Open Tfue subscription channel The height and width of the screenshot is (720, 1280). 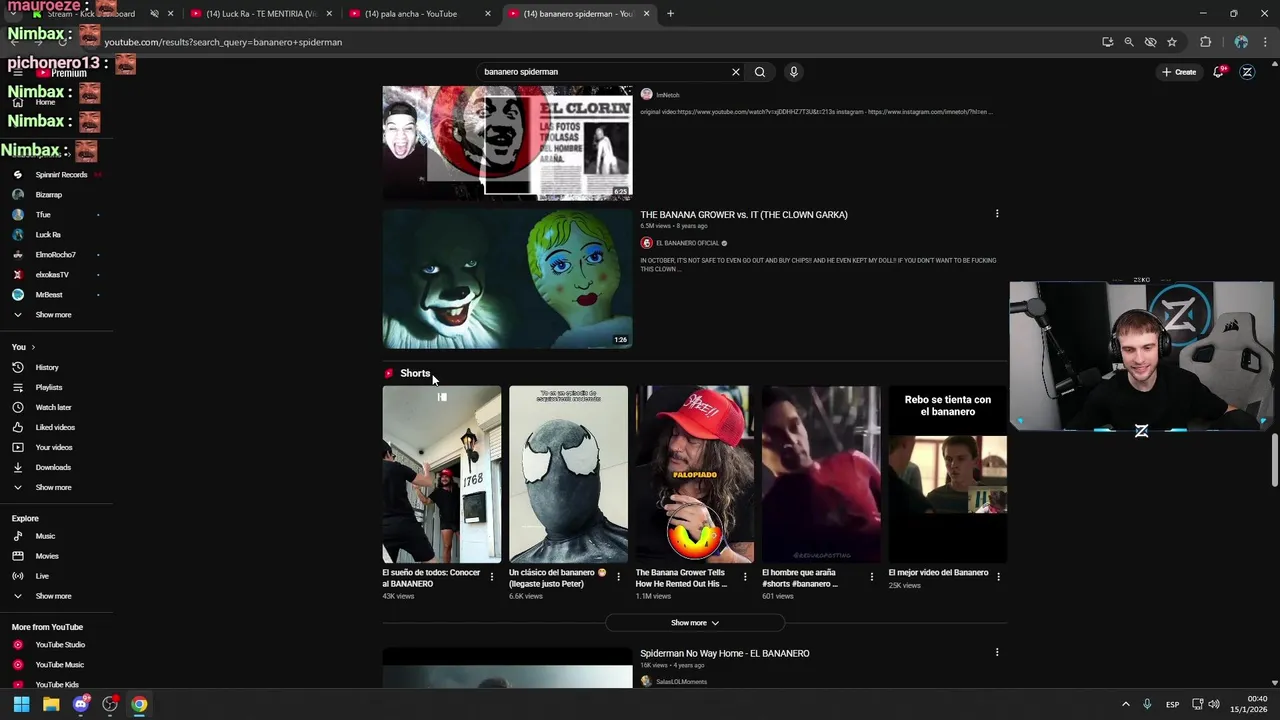[43, 215]
